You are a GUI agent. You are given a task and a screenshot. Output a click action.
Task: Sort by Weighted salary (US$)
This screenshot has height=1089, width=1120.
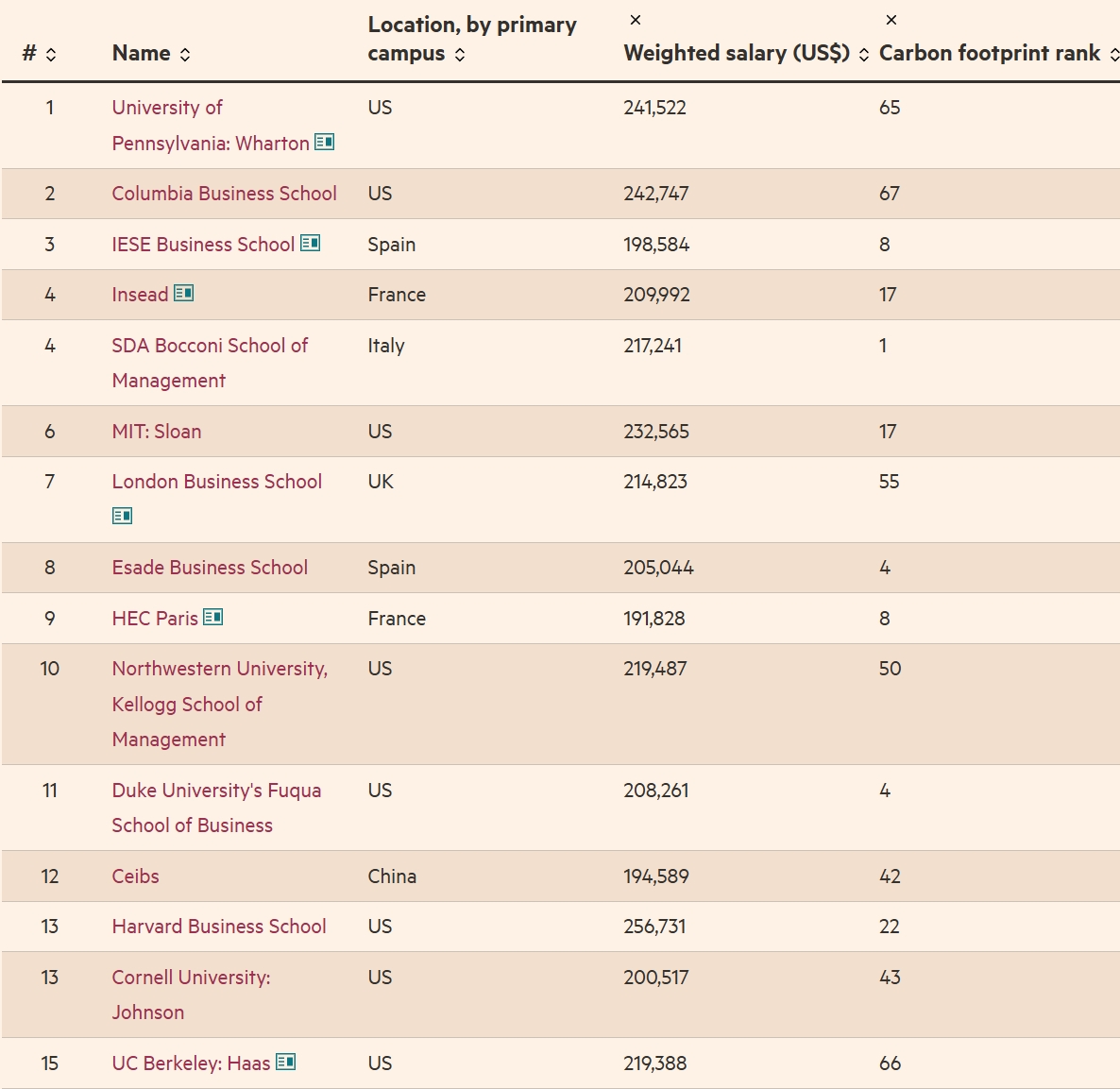863,54
